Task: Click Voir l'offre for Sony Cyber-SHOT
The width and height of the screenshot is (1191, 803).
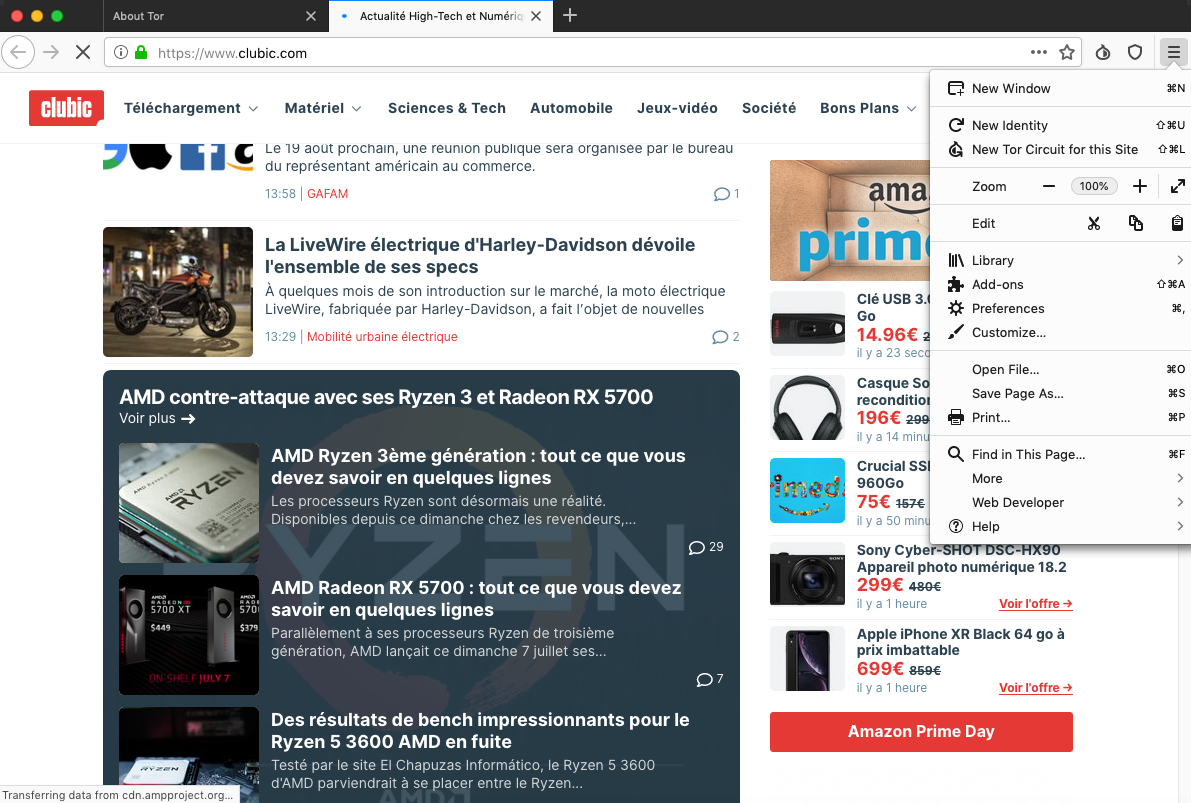Action: [x=1035, y=604]
